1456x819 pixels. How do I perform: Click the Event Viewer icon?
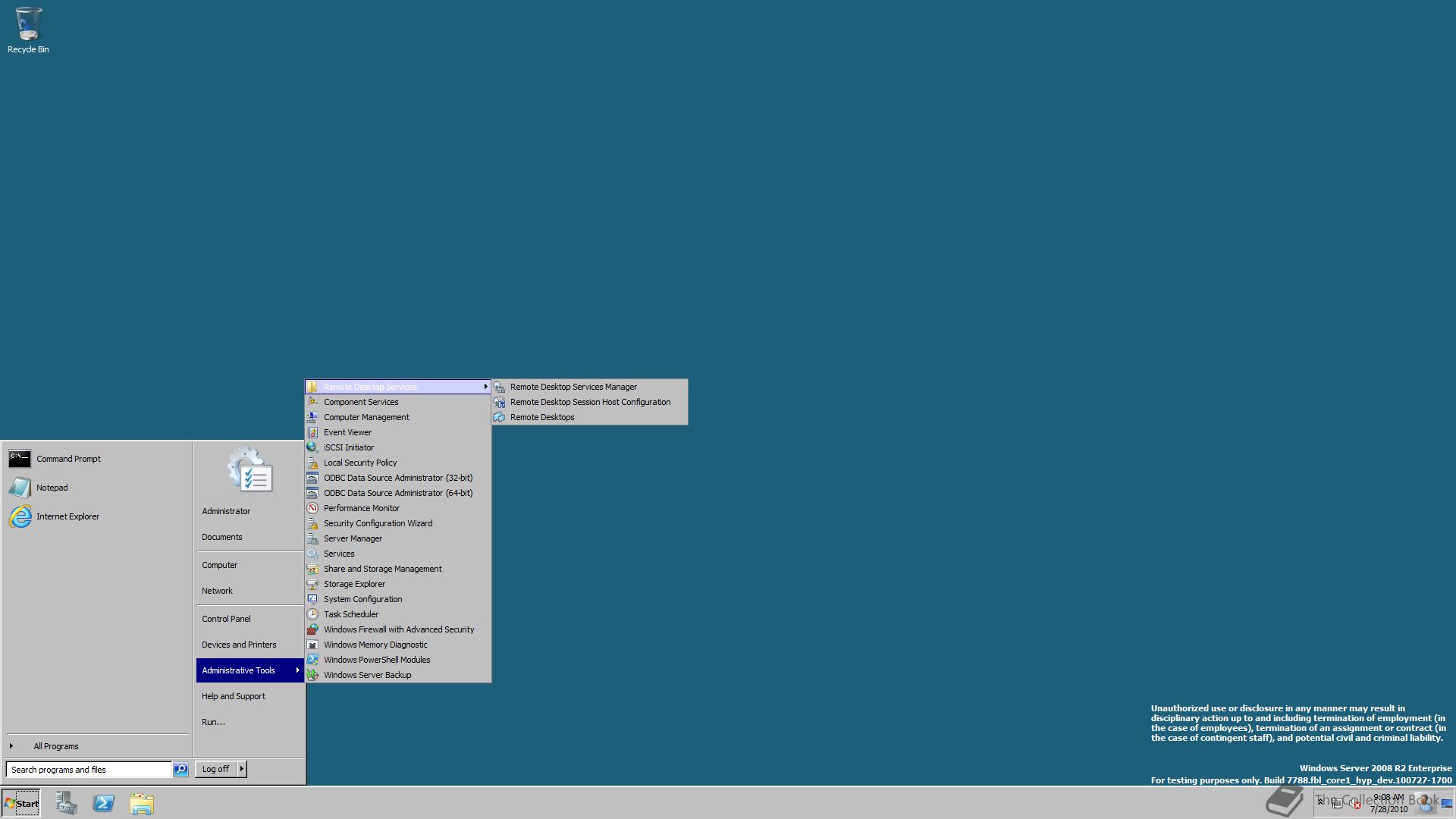(312, 432)
